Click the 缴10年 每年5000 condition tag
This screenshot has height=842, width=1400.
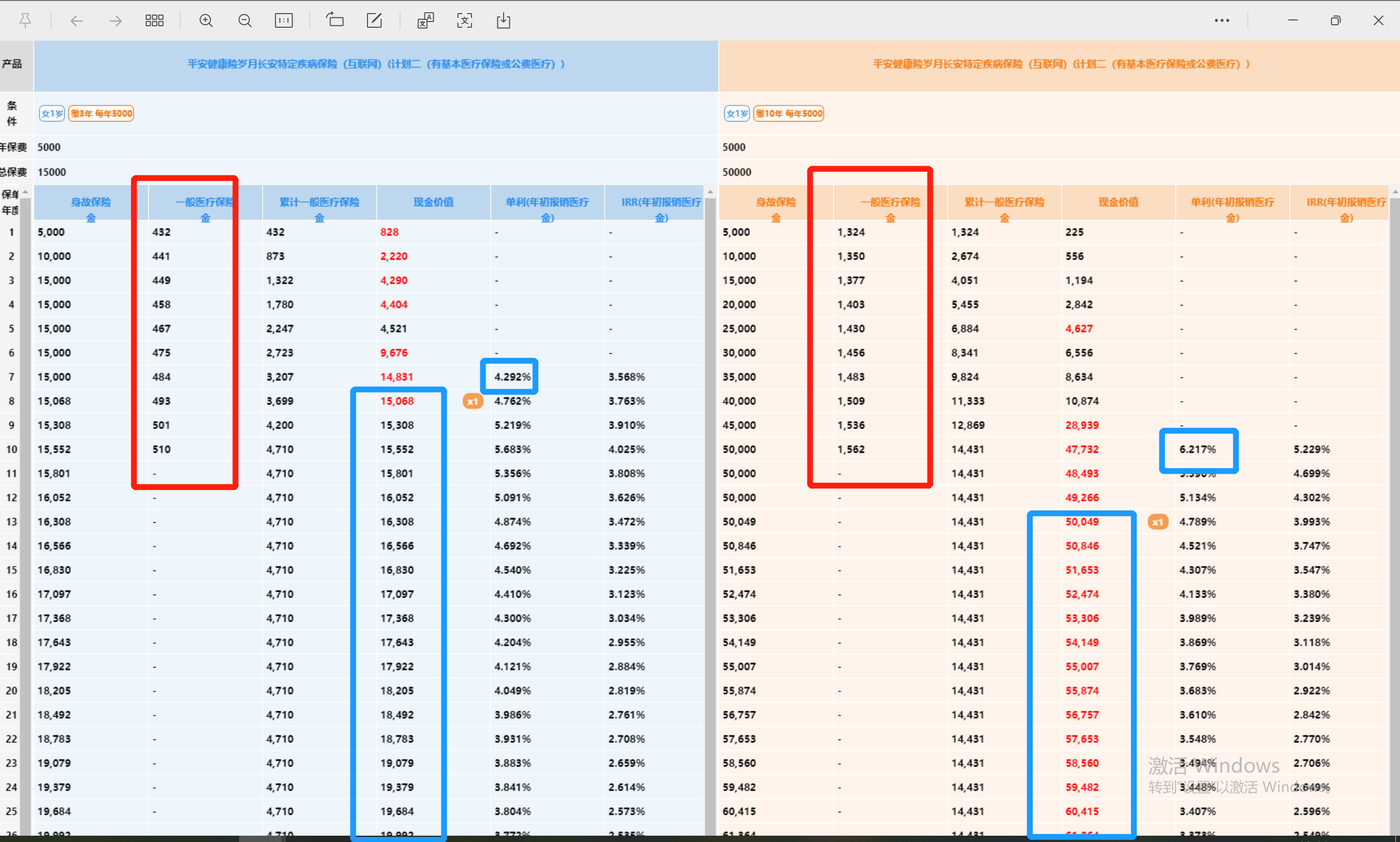pyautogui.click(x=789, y=114)
